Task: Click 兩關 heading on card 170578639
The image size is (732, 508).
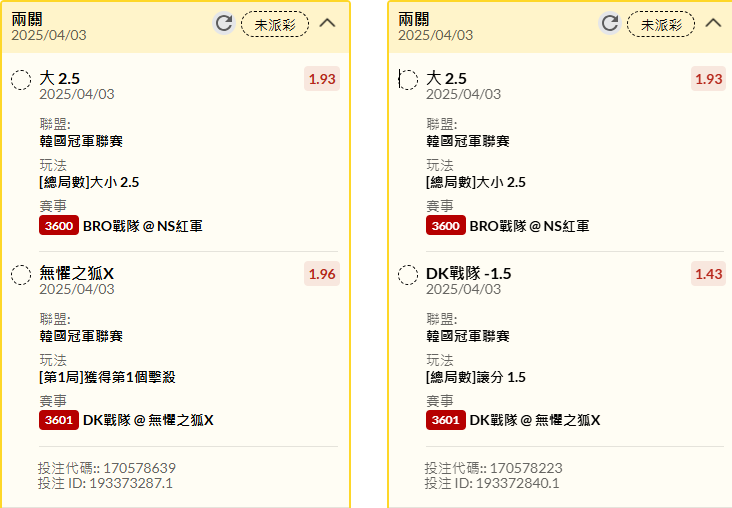Action: 27,19
